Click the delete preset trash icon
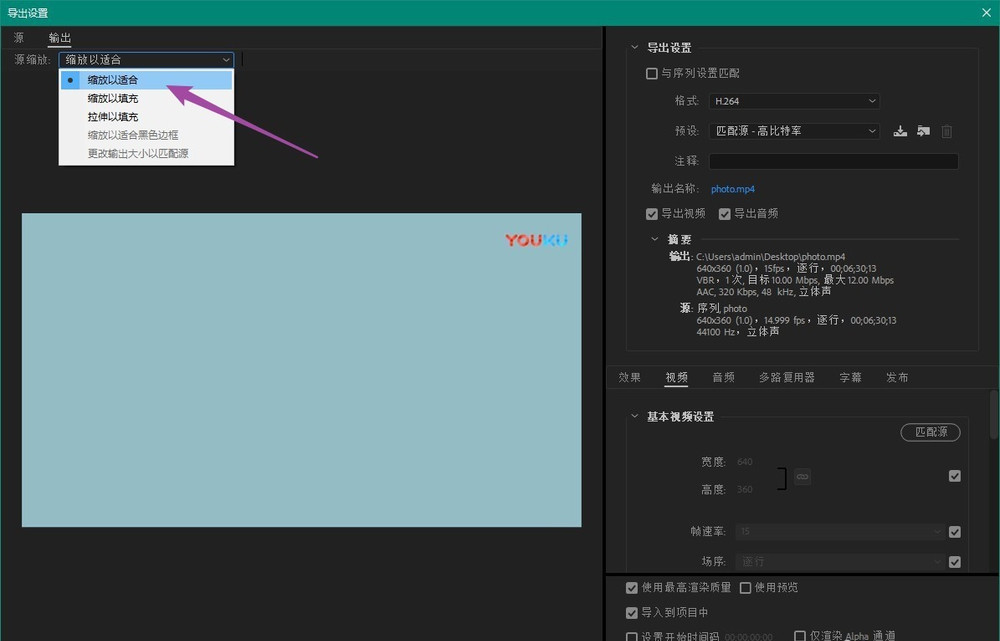 pos(947,131)
